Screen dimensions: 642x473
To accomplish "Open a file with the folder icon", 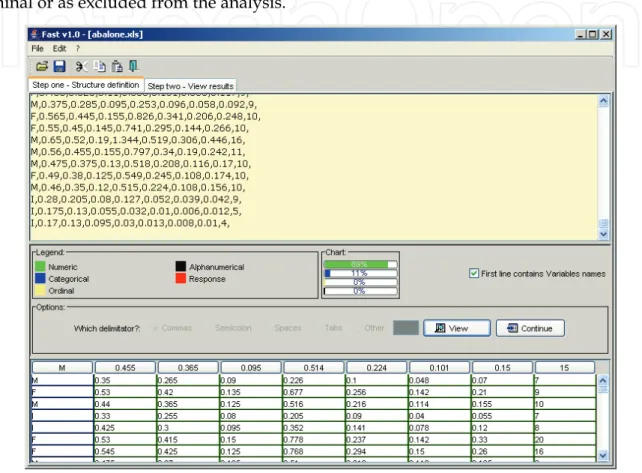I will coord(42,66).
